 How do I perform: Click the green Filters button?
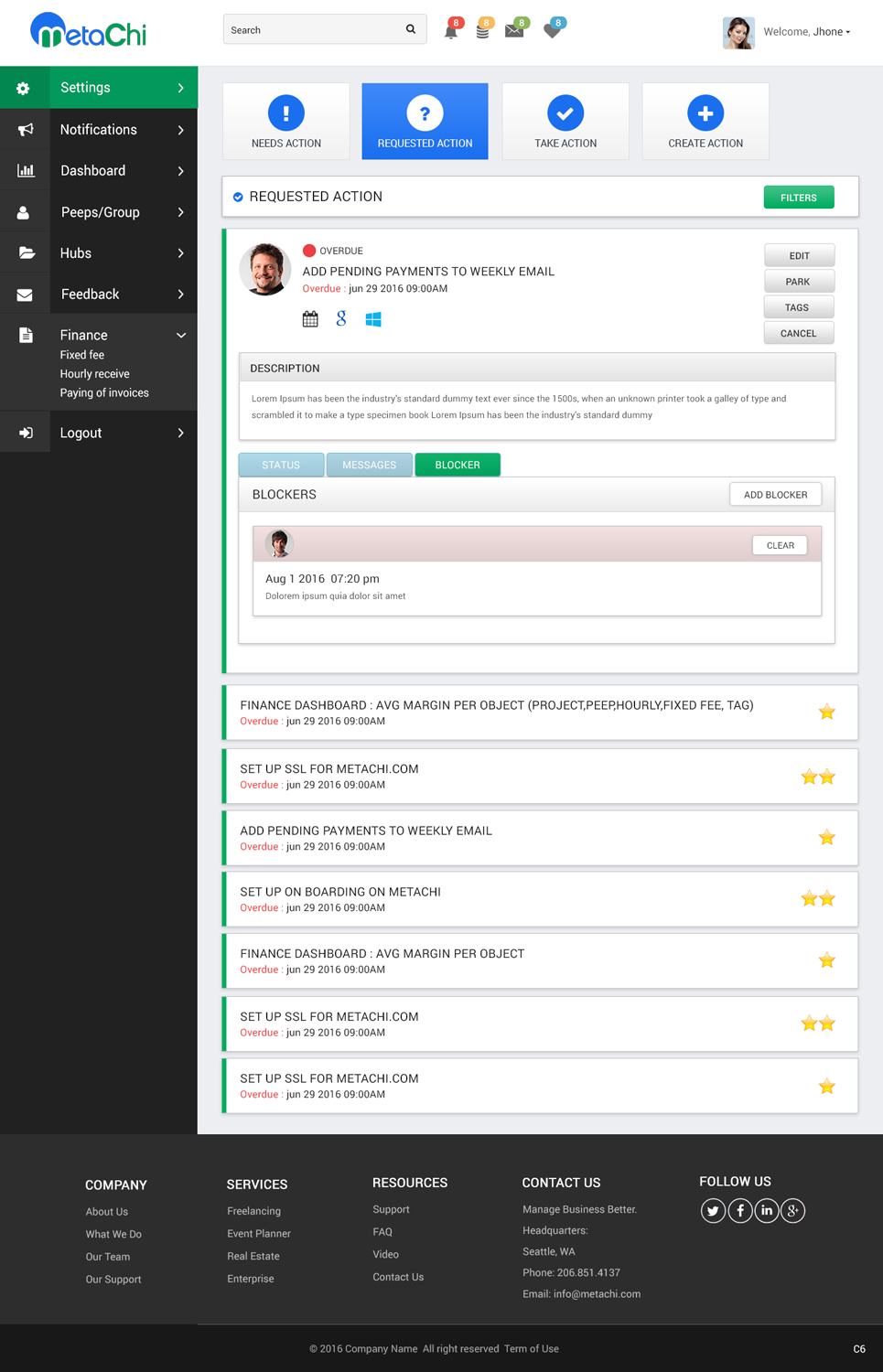click(x=799, y=198)
